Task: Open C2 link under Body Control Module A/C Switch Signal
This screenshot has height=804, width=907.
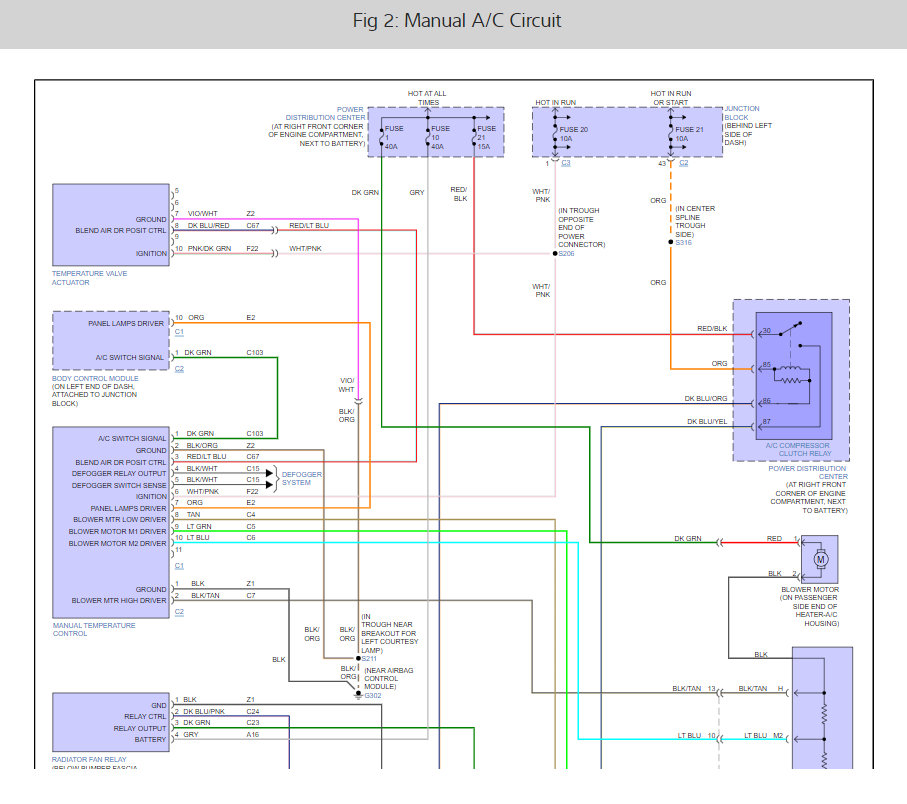Action: pos(179,368)
